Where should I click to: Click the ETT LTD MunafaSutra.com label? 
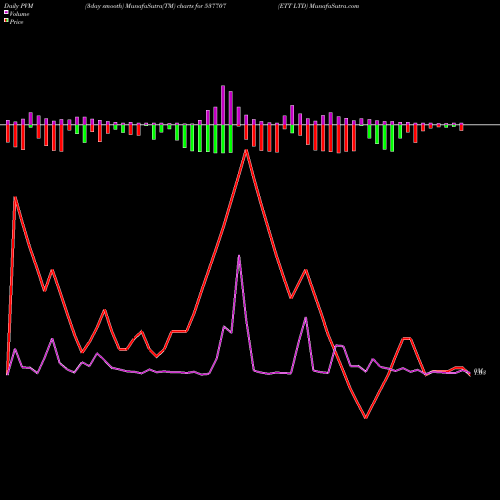point(318,6)
